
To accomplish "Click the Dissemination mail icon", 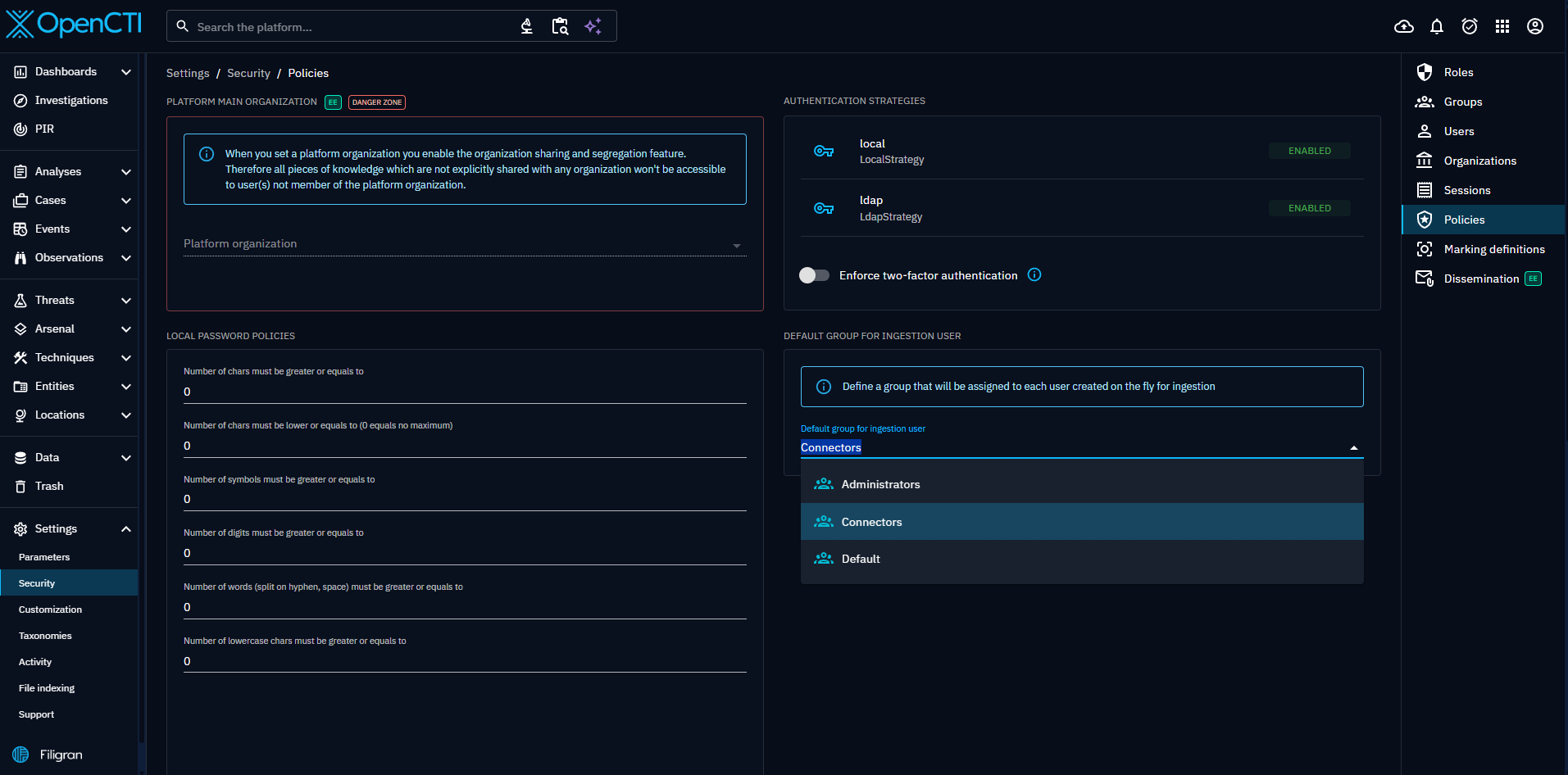I will click(1425, 279).
